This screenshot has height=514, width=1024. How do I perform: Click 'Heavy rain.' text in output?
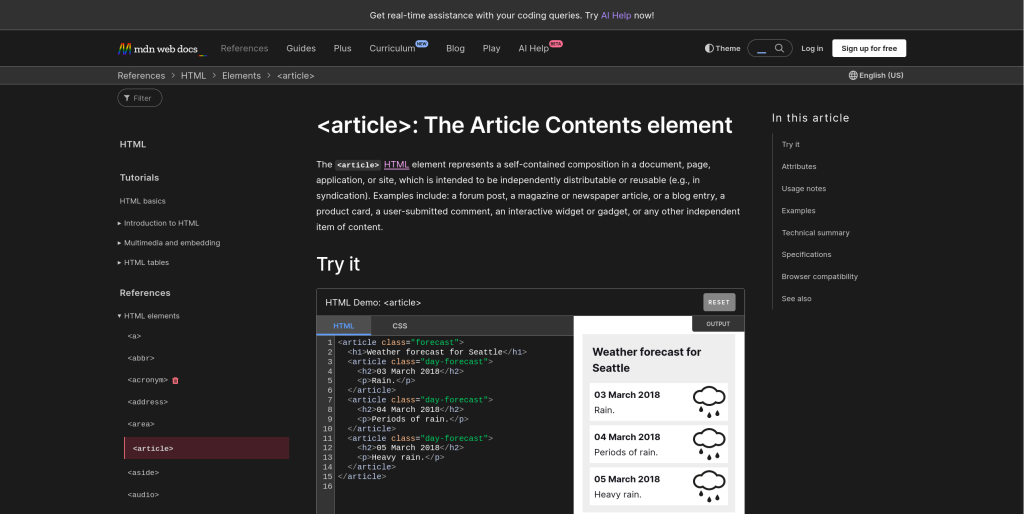[x=617, y=494]
